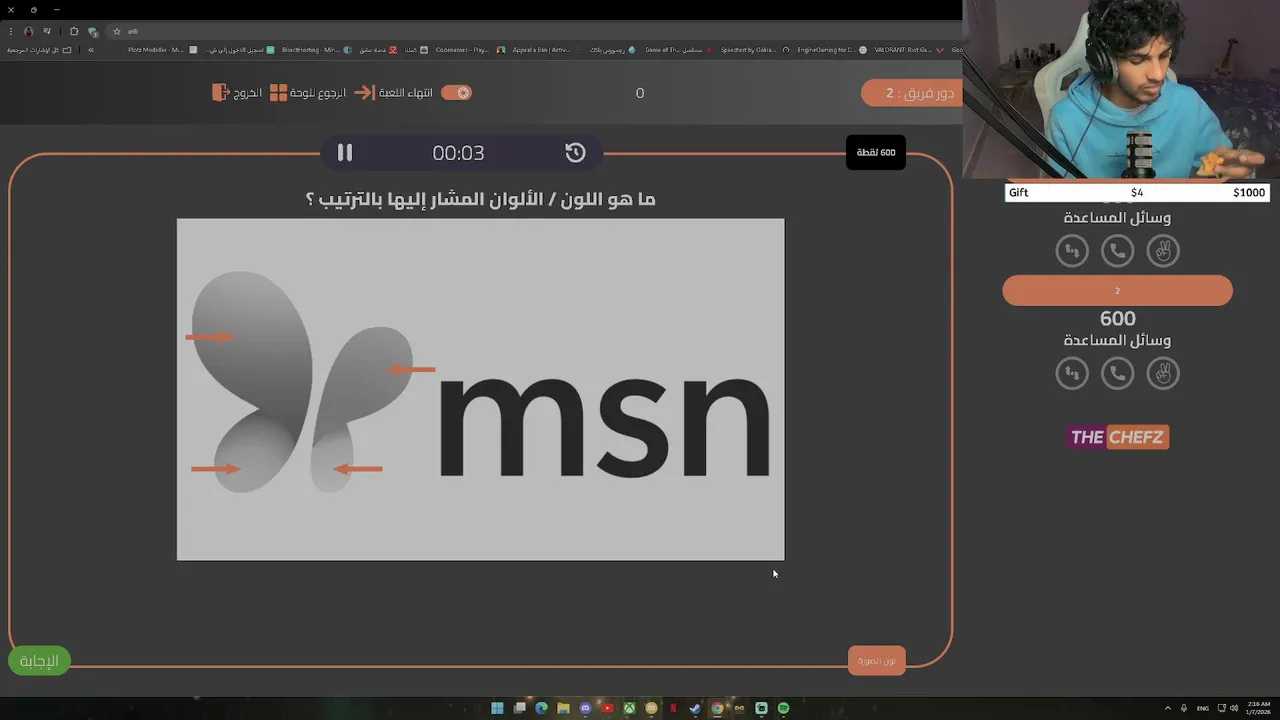1280x720 pixels.
Task: Click the orange category button at bottom right
Action: point(877,660)
